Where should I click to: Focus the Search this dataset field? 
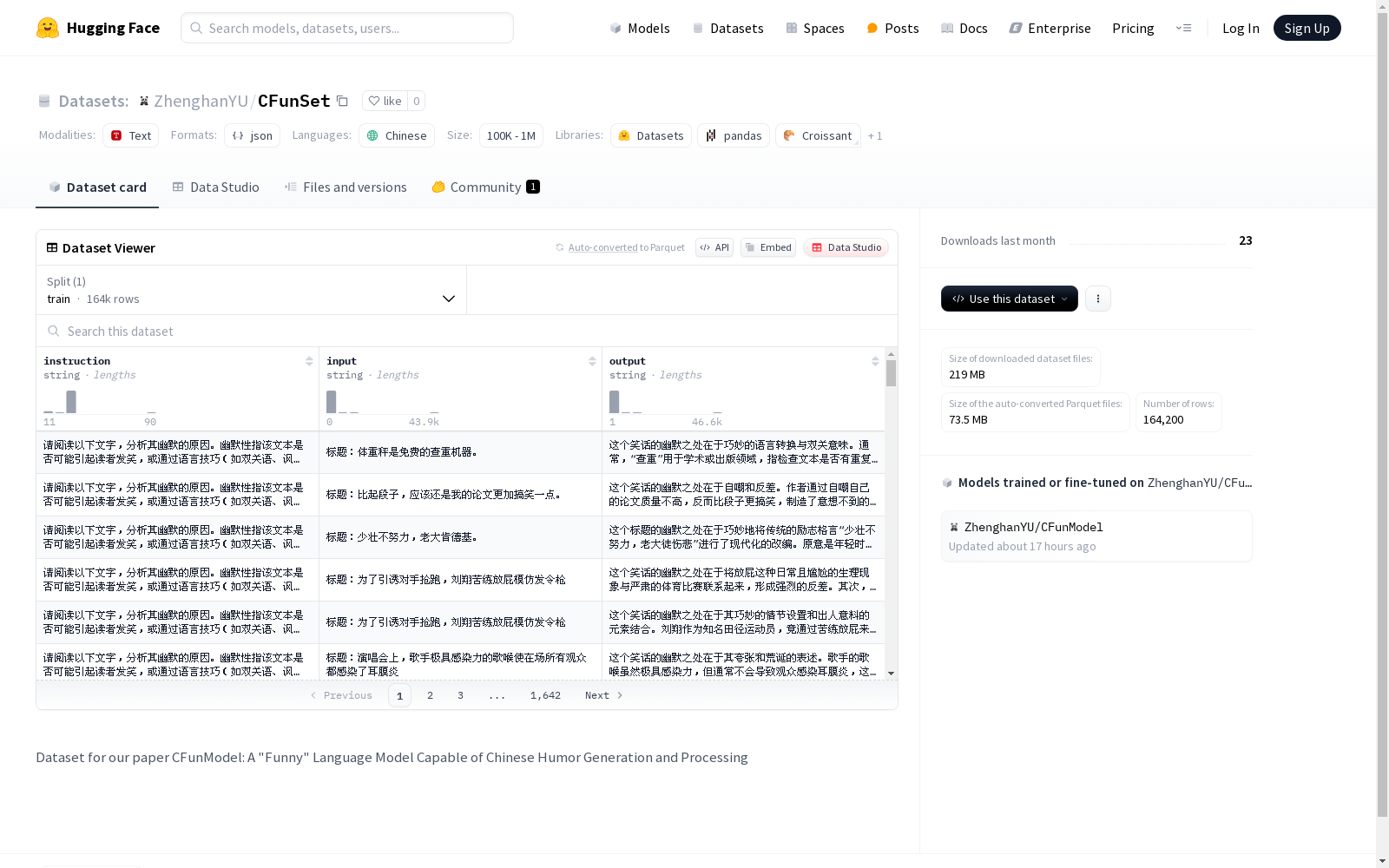(467, 331)
